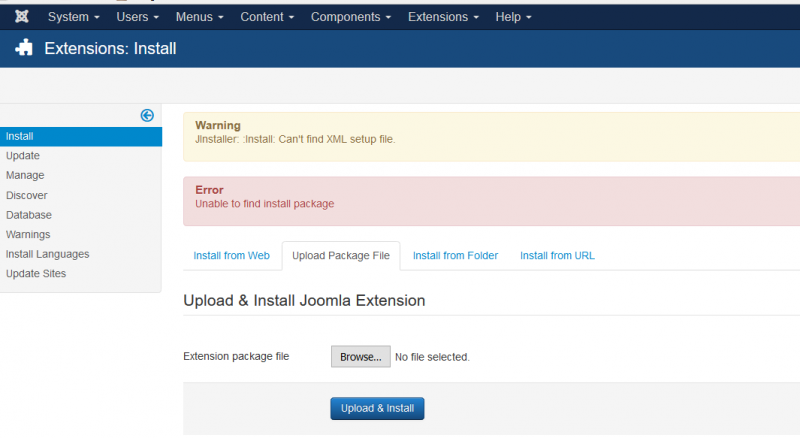Click the 'Upload & Install Joomla Extension' heading

[x=304, y=301]
